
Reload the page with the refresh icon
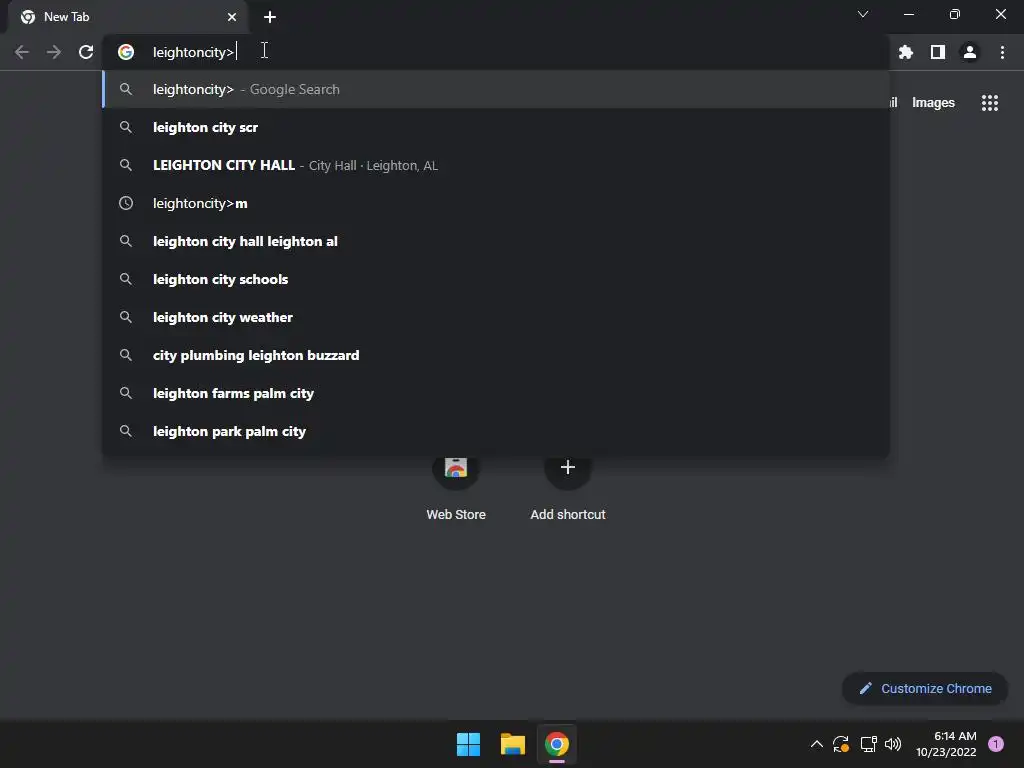coord(86,52)
